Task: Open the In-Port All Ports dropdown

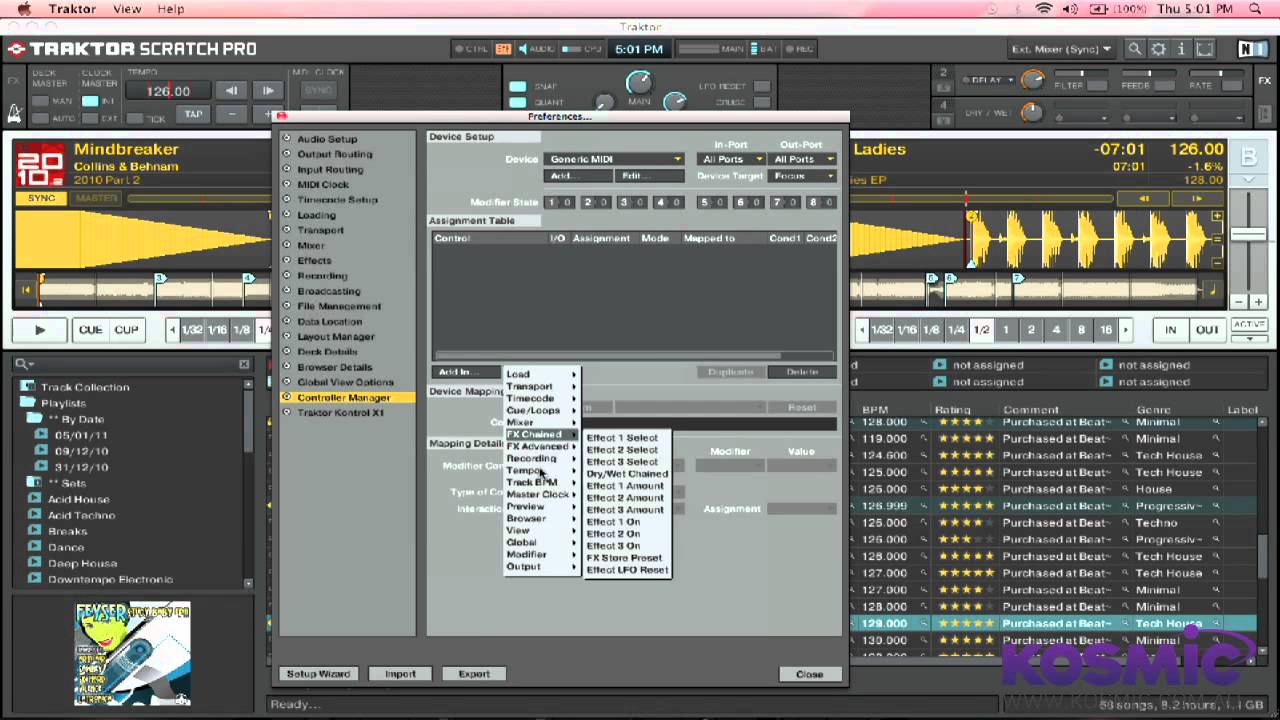Action: click(732, 159)
